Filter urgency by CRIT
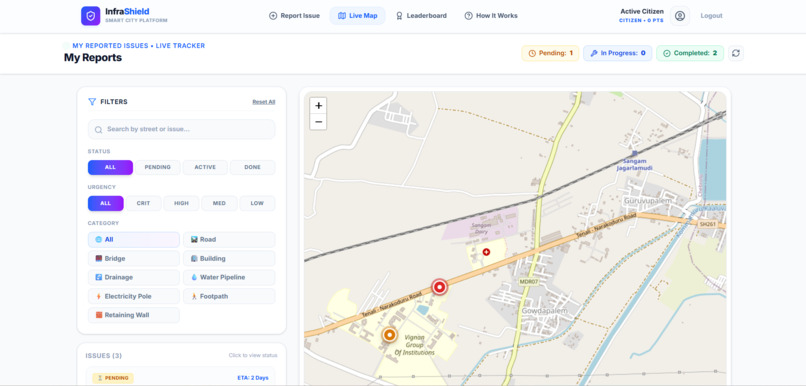Screen dimensions: 806x386 click(143, 204)
